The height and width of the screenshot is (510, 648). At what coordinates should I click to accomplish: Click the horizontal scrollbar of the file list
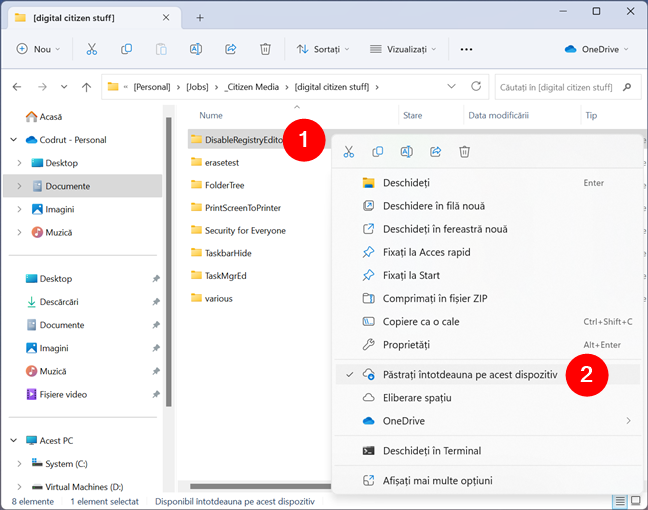click(x=260, y=486)
